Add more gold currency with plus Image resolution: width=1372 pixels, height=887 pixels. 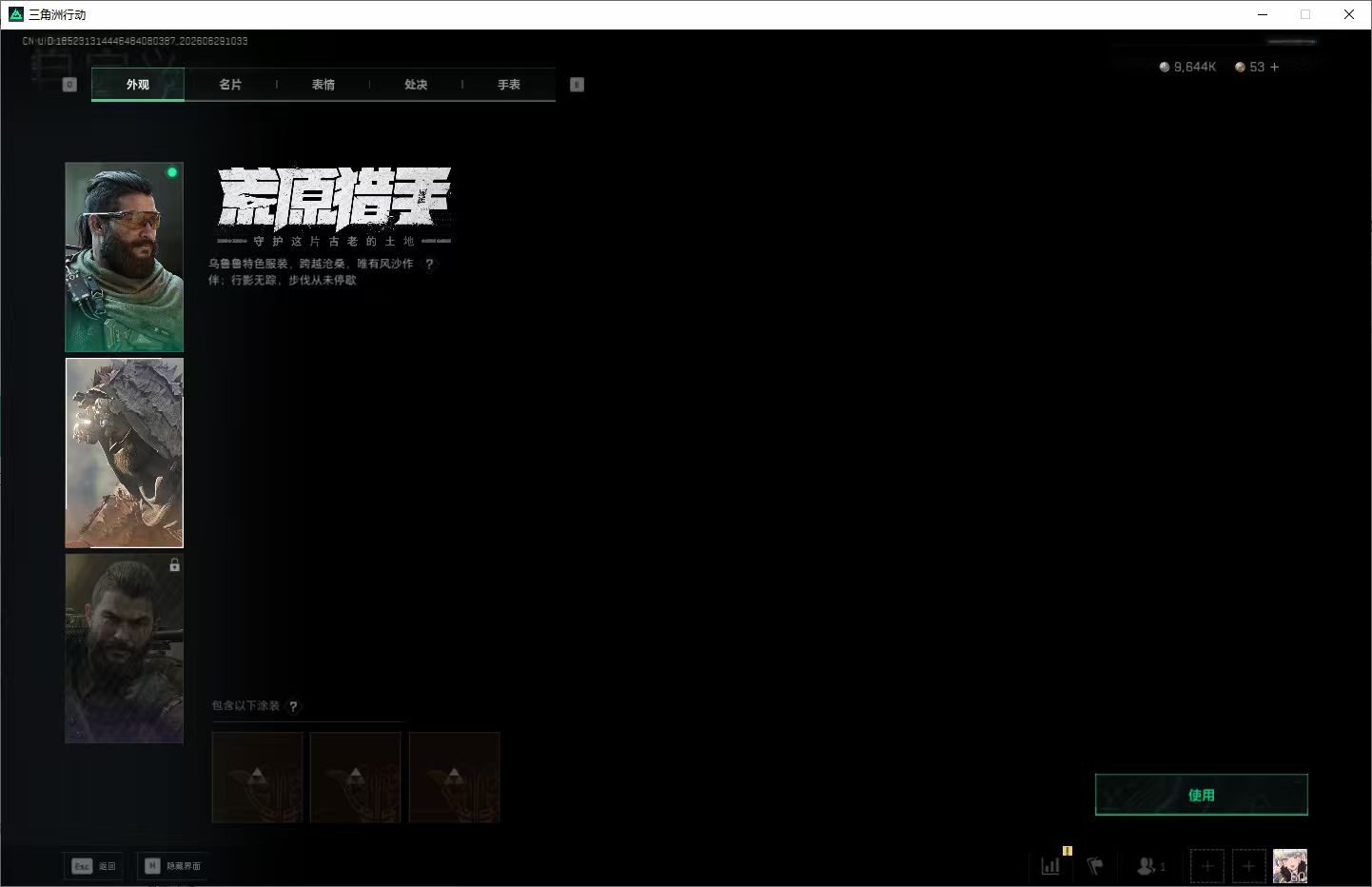tap(1275, 67)
